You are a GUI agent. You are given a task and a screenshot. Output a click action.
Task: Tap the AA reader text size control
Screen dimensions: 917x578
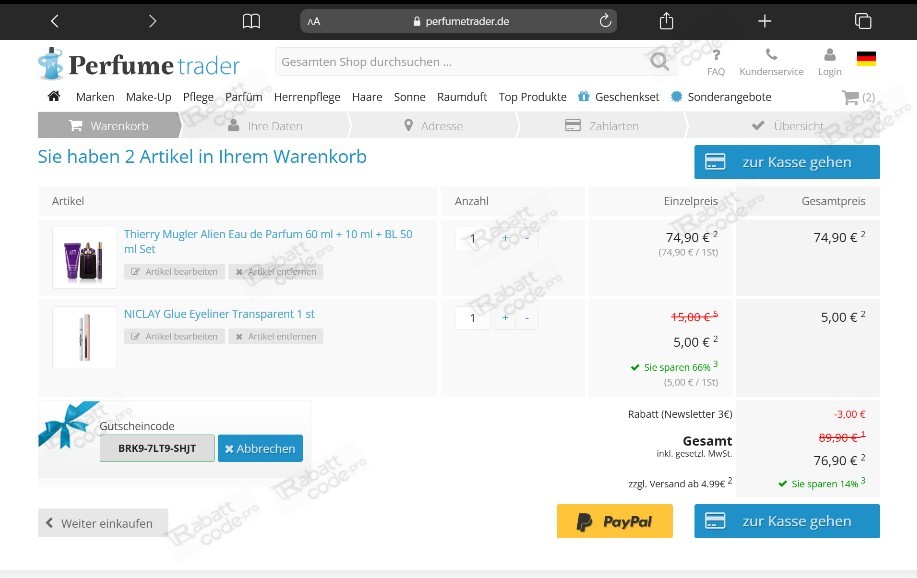314,22
